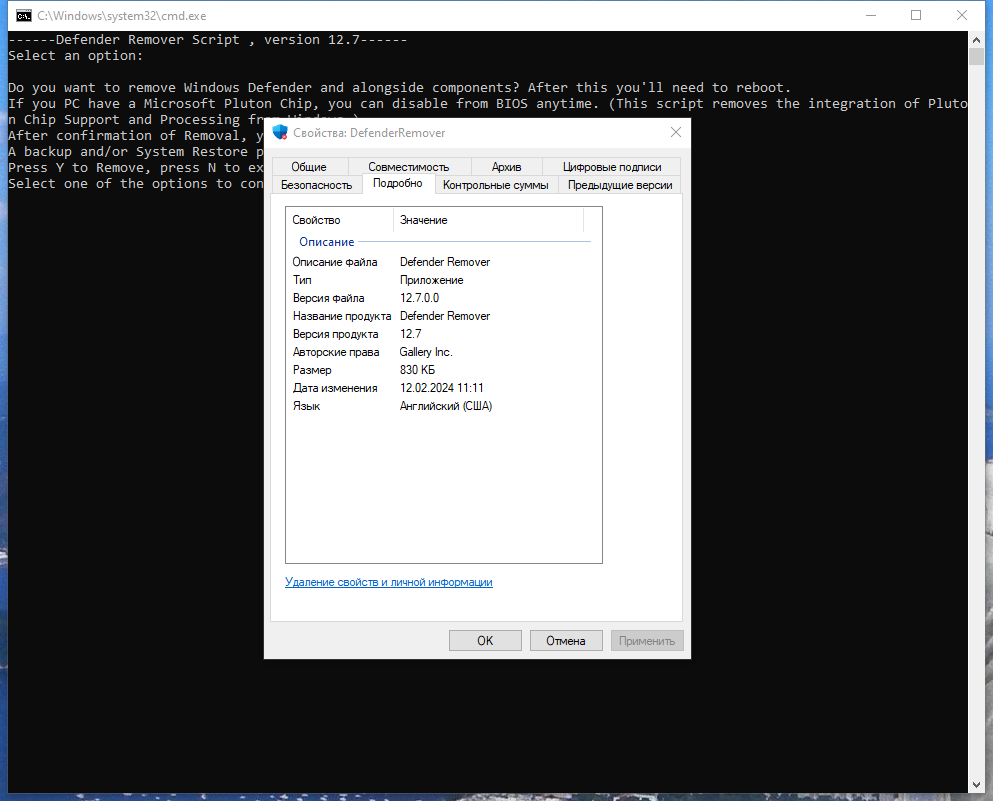Click the scroll-down arrow of the console
Viewport: 993px width, 801px height.
976,785
